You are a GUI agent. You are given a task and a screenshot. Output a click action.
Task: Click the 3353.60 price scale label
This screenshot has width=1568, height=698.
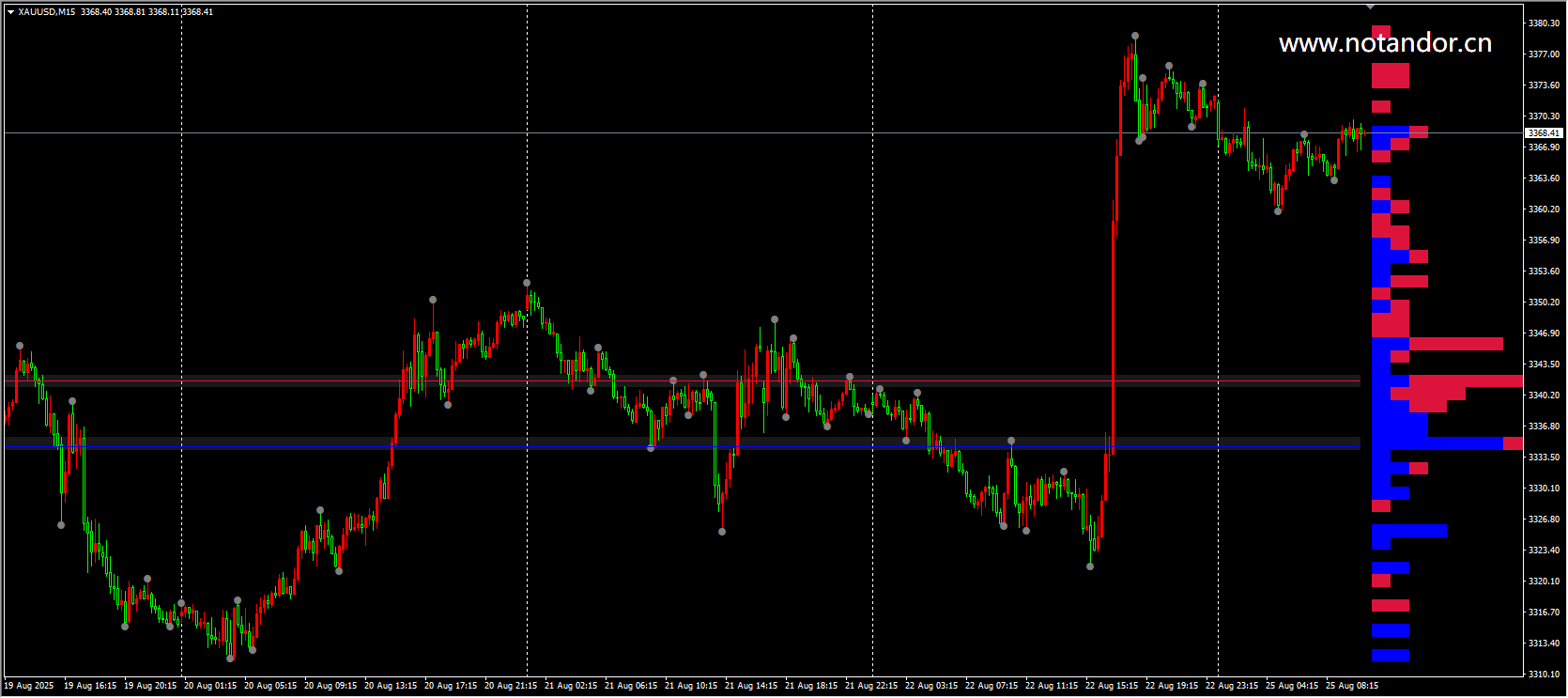point(1545,271)
